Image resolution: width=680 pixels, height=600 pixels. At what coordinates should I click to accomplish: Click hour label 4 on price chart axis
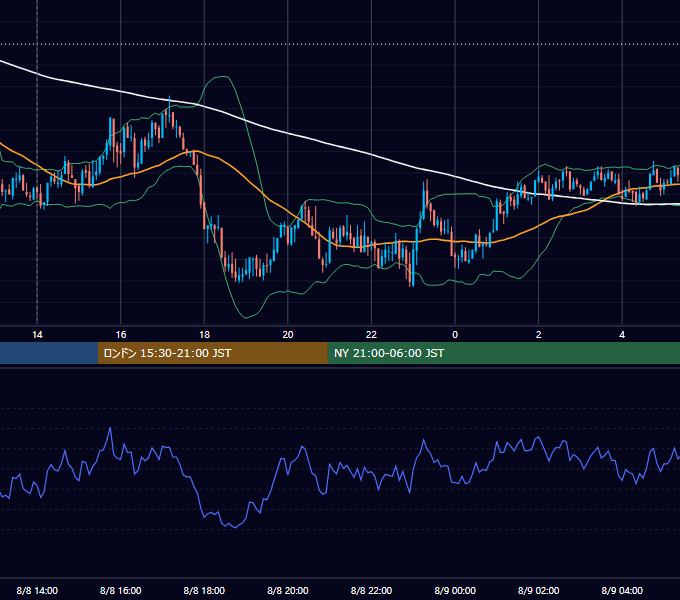pos(622,335)
